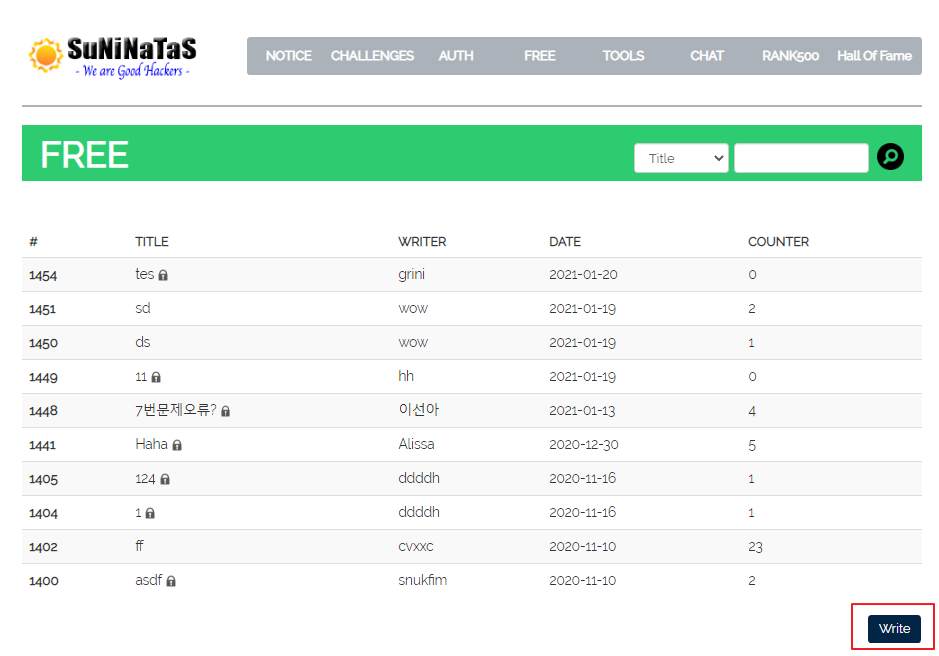Click the COUNTER column header
The width and height of the screenshot is (939, 656).
point(778,242)
